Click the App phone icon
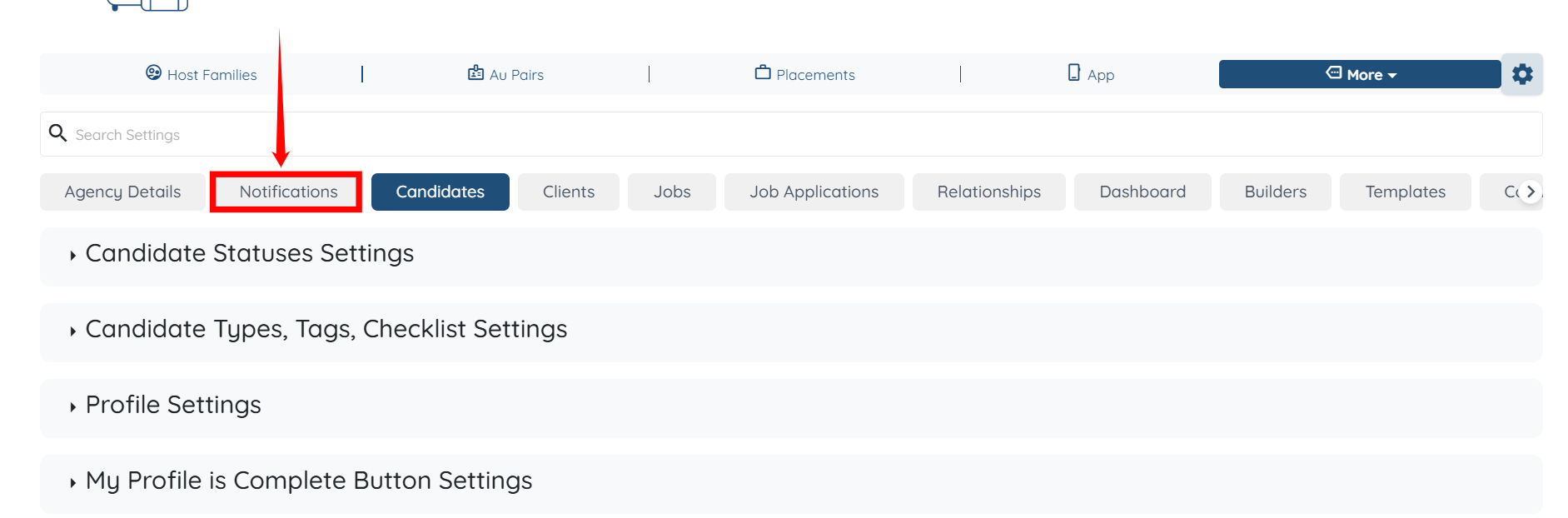Viewport: 1568px width, 518px height. (1074, 73)
